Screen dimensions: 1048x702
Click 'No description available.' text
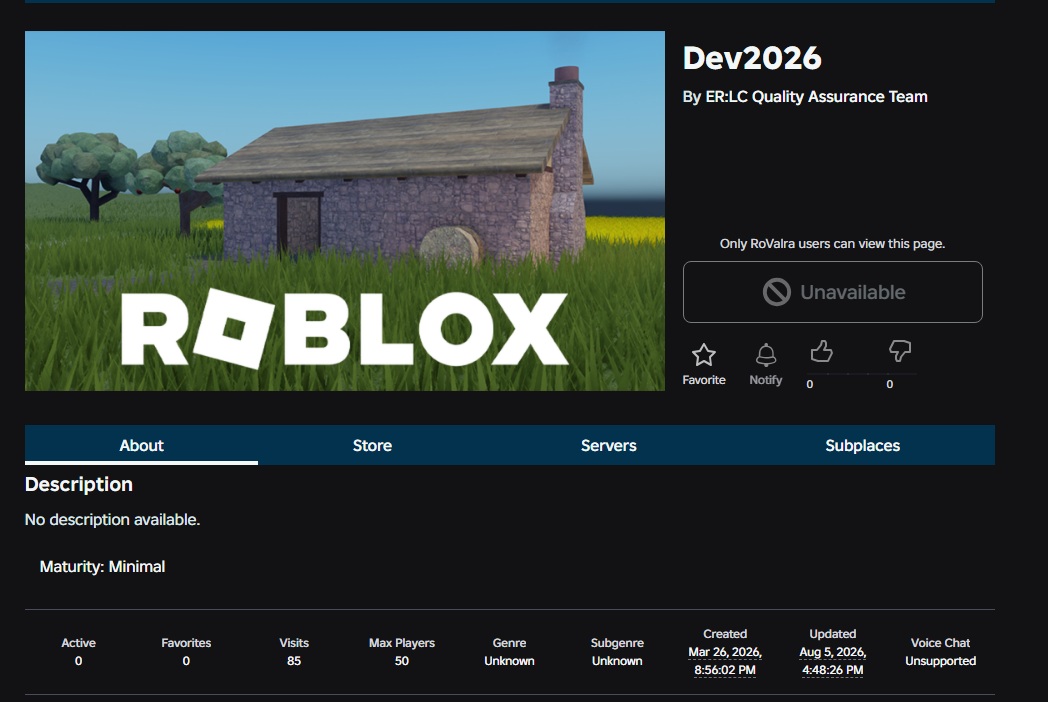point(112,519)
